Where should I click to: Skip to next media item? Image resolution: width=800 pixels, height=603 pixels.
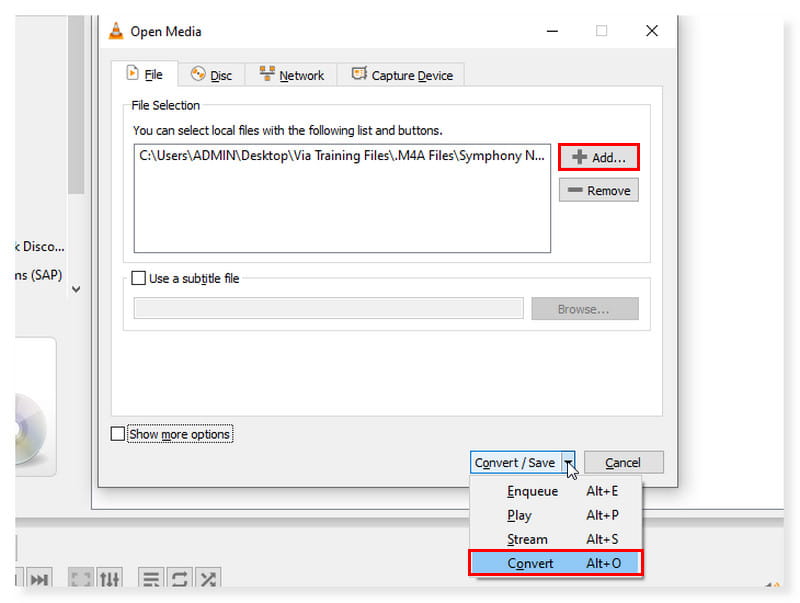point(38,578)
